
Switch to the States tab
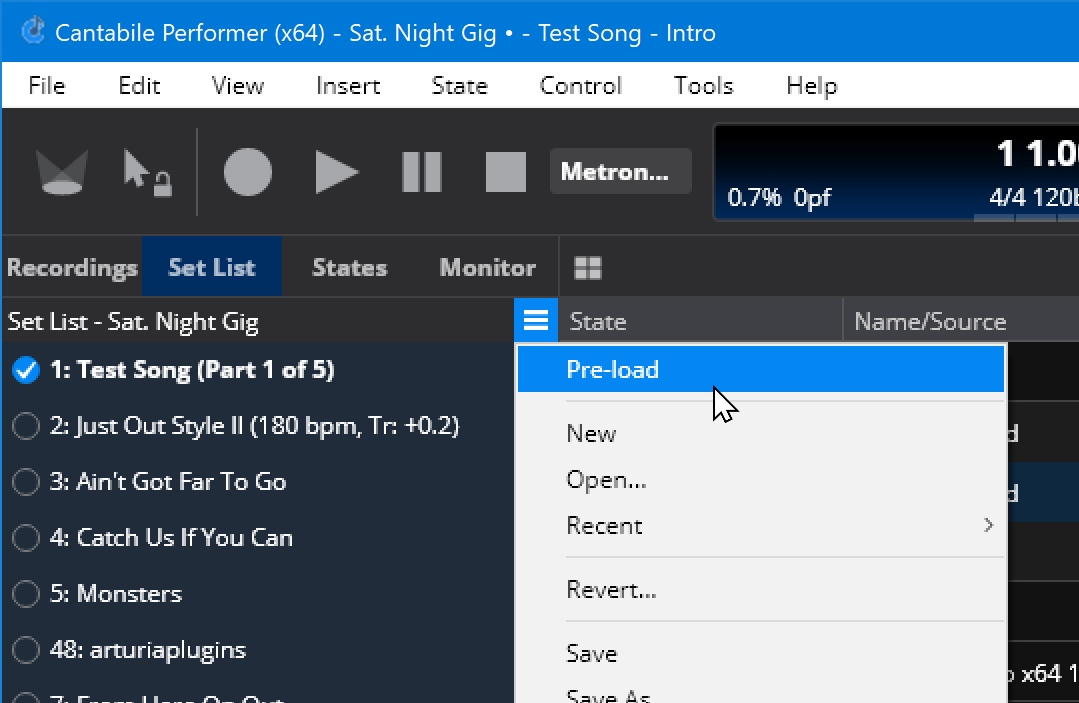tap(350, 267)
